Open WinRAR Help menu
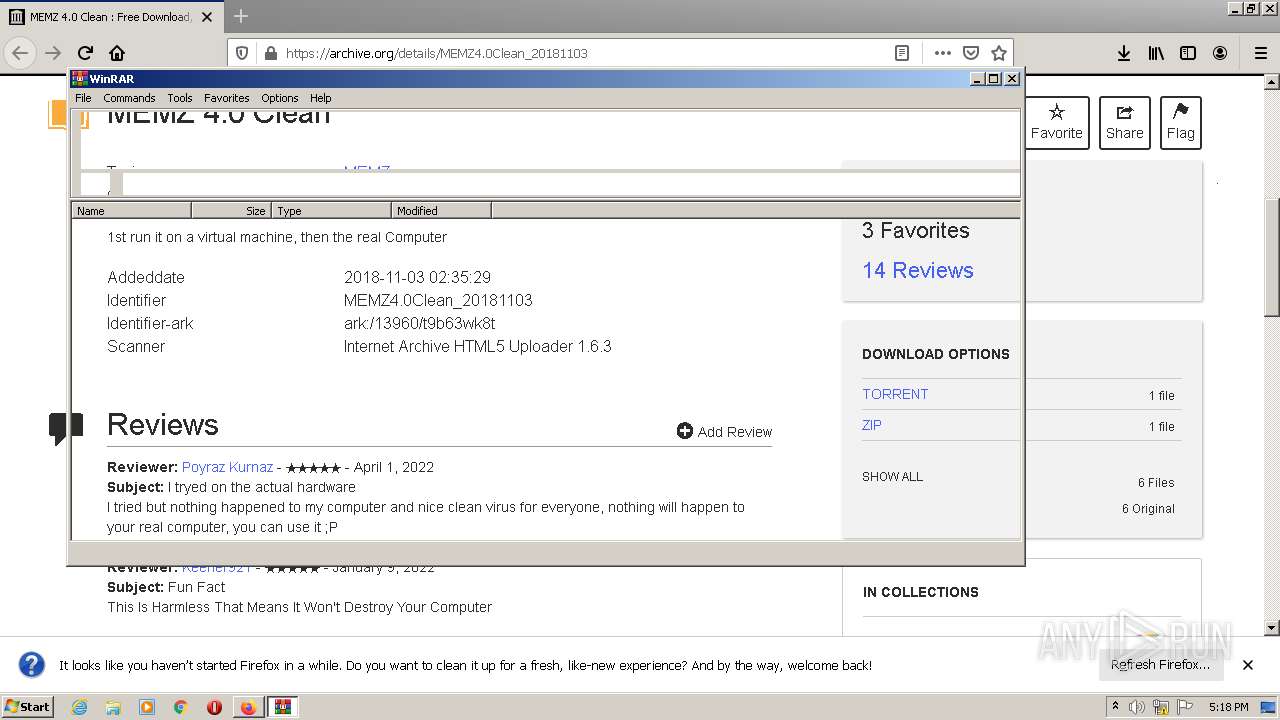1280x720 pixels. click(320, 98)
